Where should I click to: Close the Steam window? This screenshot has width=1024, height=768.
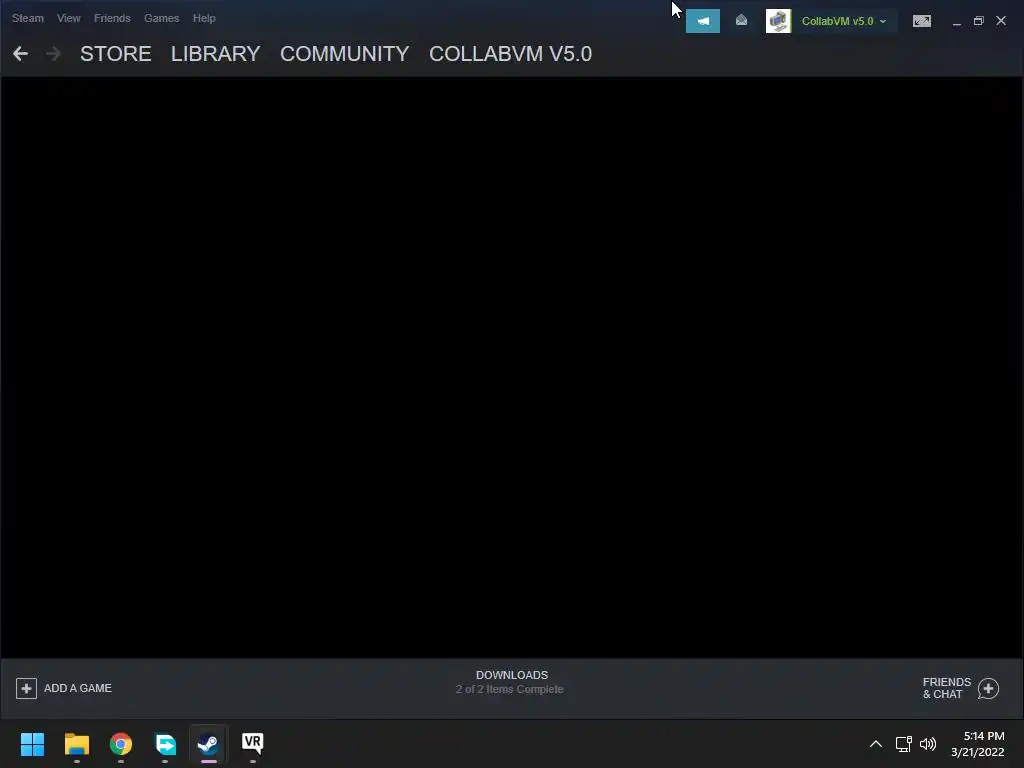point(1001,21)
